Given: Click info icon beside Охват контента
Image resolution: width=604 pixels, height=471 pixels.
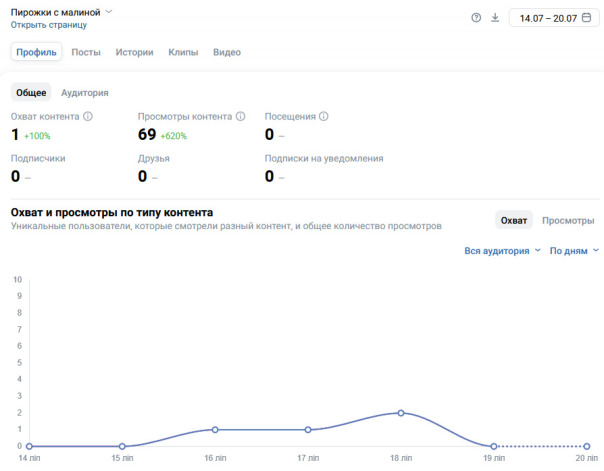Looking at the screenshot, I should pos(88,116).
